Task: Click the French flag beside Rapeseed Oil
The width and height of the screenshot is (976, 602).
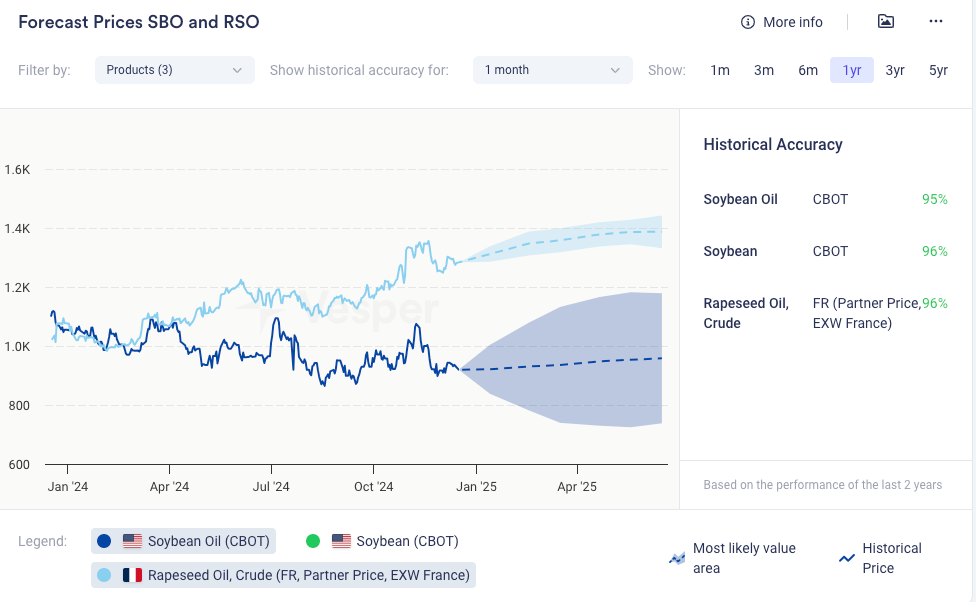Action: [132, 575]
